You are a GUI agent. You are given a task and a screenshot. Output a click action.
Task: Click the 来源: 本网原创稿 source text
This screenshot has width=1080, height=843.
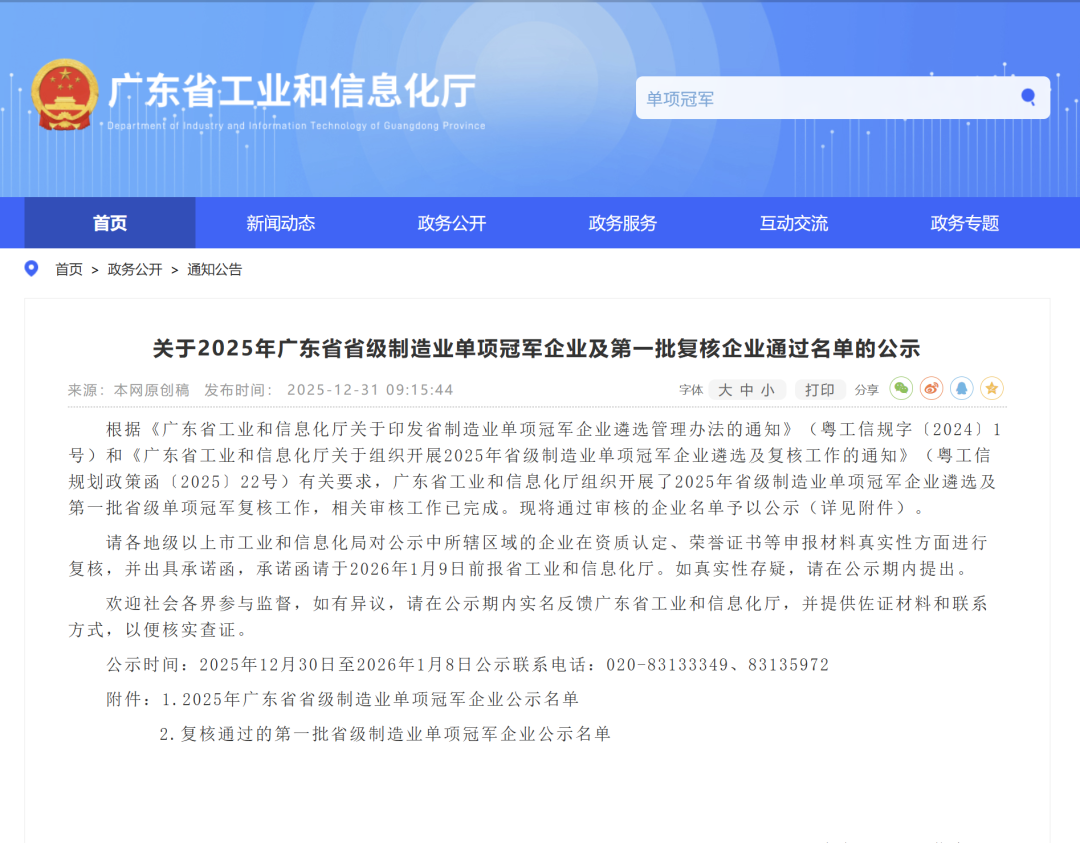tap(129, 390)
